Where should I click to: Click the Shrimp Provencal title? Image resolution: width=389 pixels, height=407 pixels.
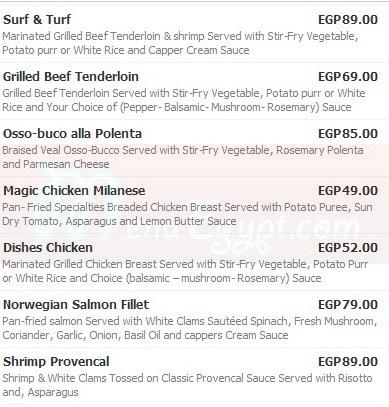[x=56, y=362]
